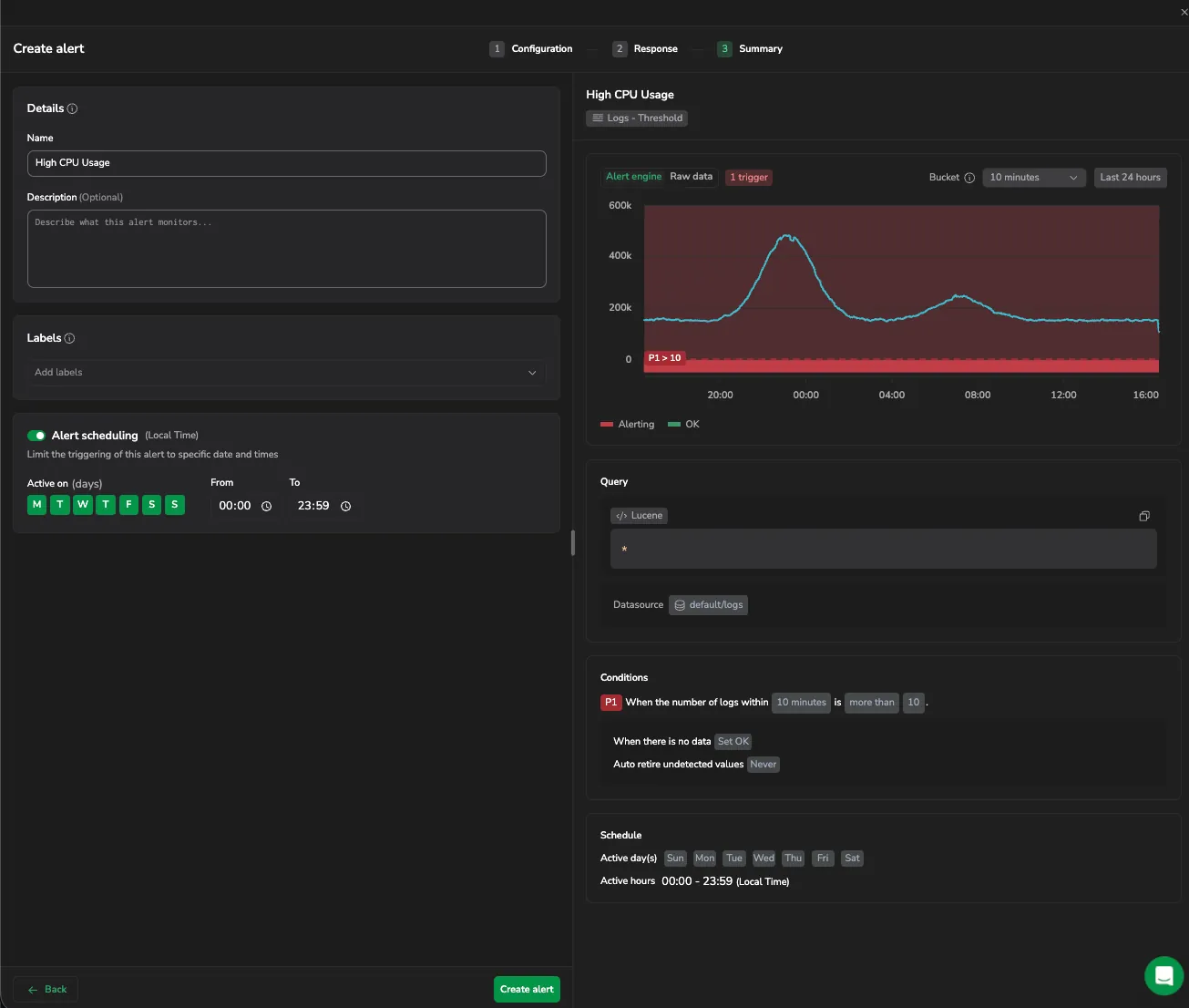This screenshot has width=1189, height=1008.
Task: Open the From time clock picker icon
Action: pyautogui.click(x=267, y=506)
